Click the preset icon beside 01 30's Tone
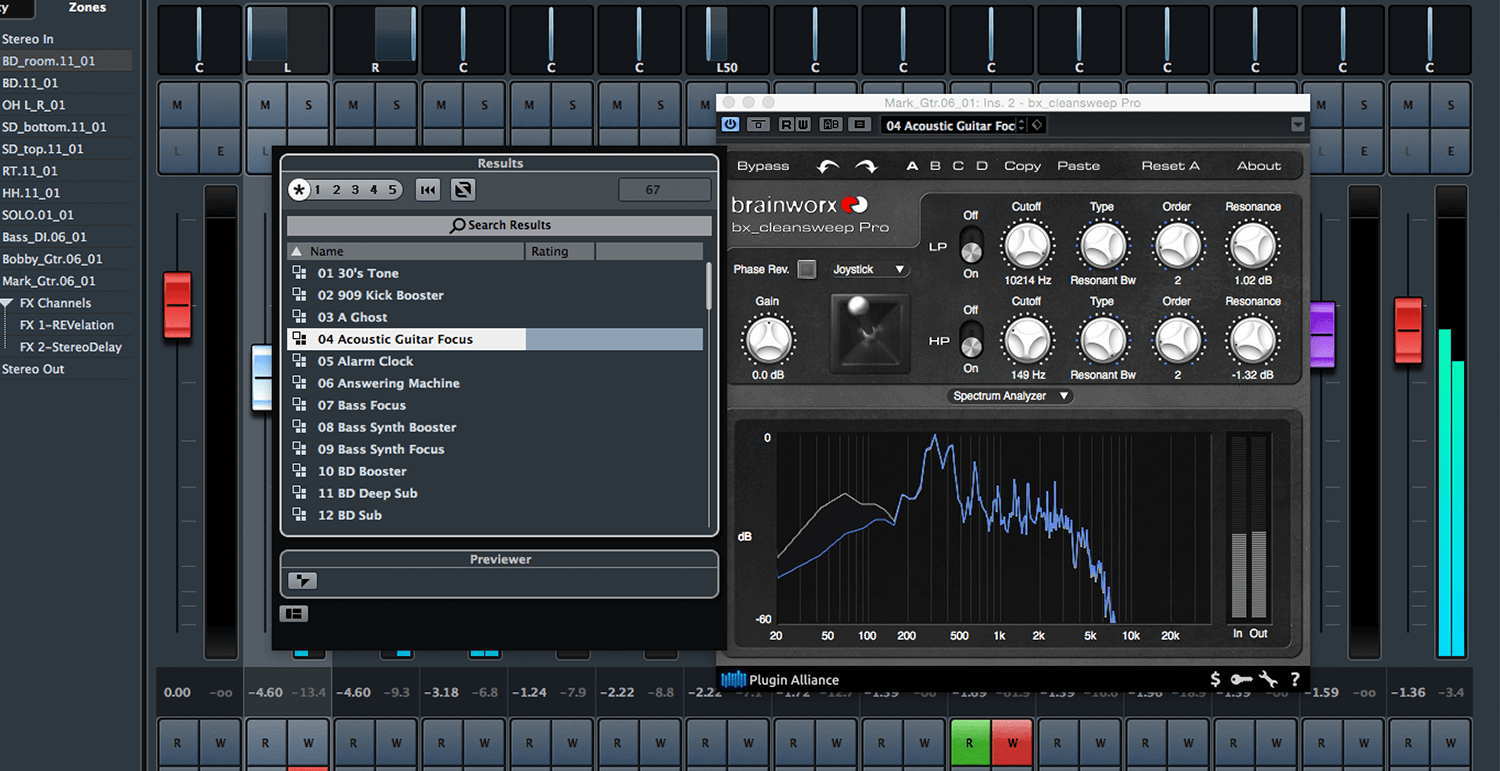 click(299, 273)
